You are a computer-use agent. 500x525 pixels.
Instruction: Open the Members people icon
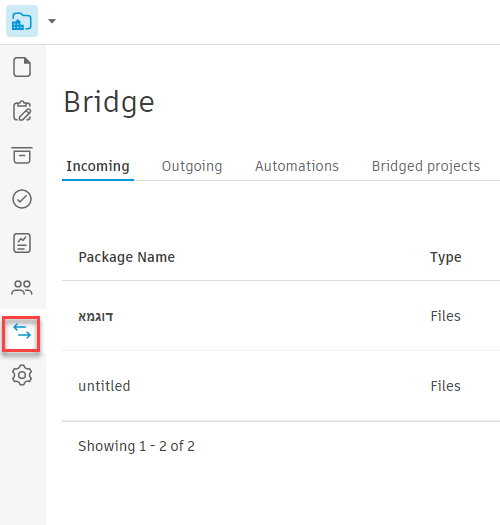tap(22, 287)
